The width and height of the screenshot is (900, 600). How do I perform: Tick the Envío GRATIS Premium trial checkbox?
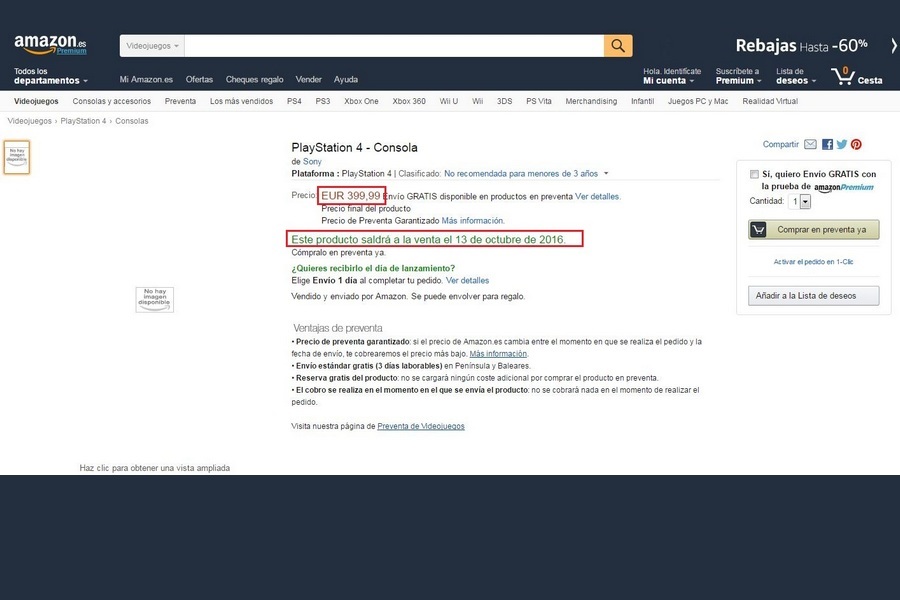point(753,174)
